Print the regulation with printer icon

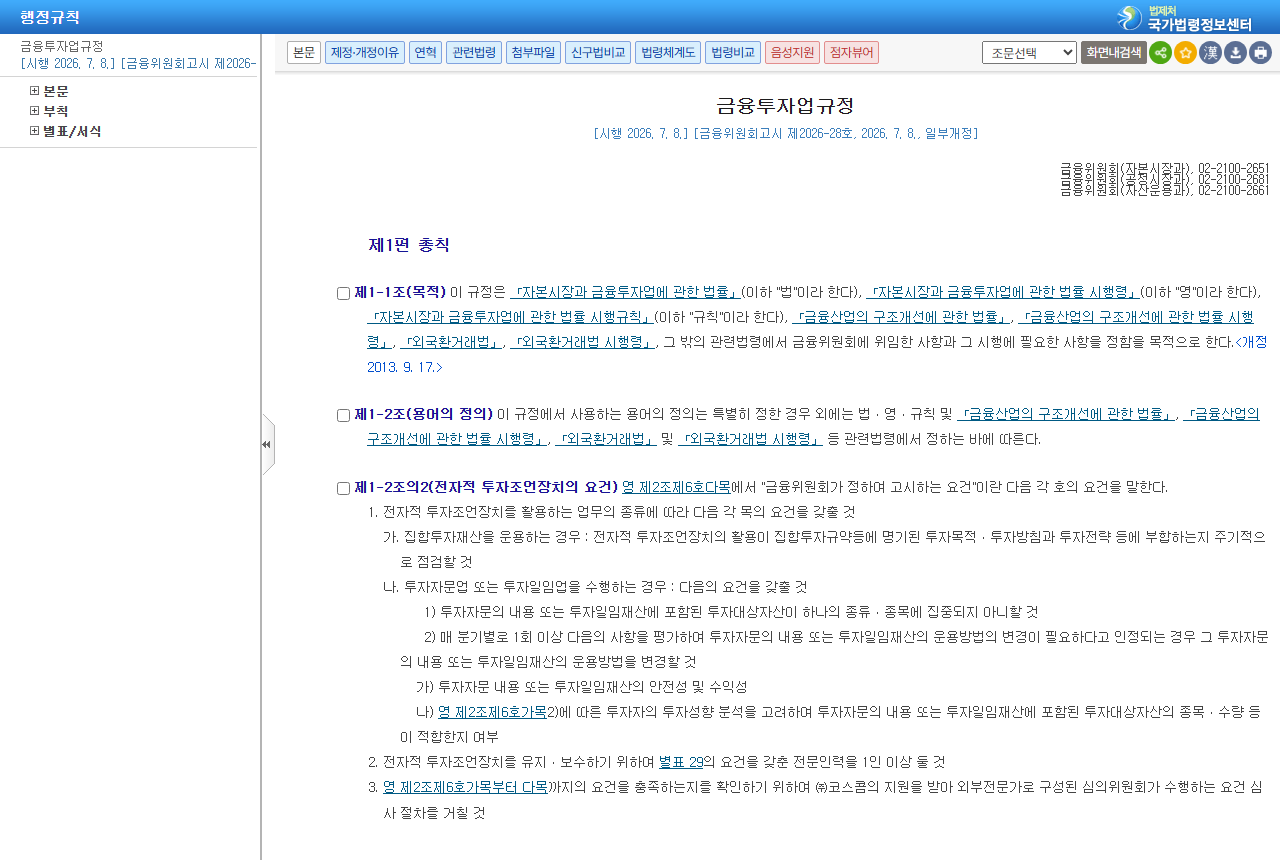click(1260, 53)
